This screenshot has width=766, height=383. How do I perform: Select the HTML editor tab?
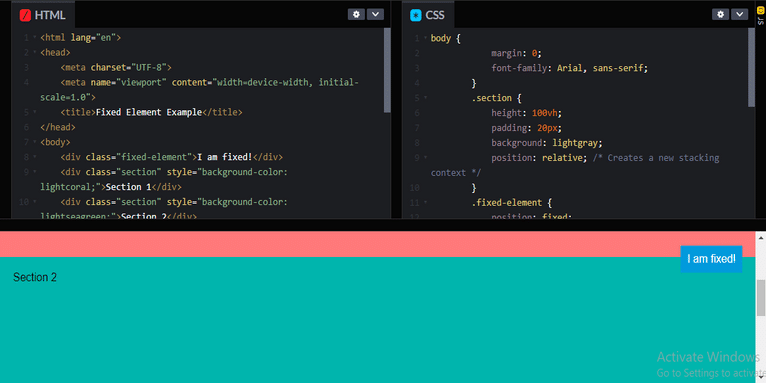click(43, 15)
